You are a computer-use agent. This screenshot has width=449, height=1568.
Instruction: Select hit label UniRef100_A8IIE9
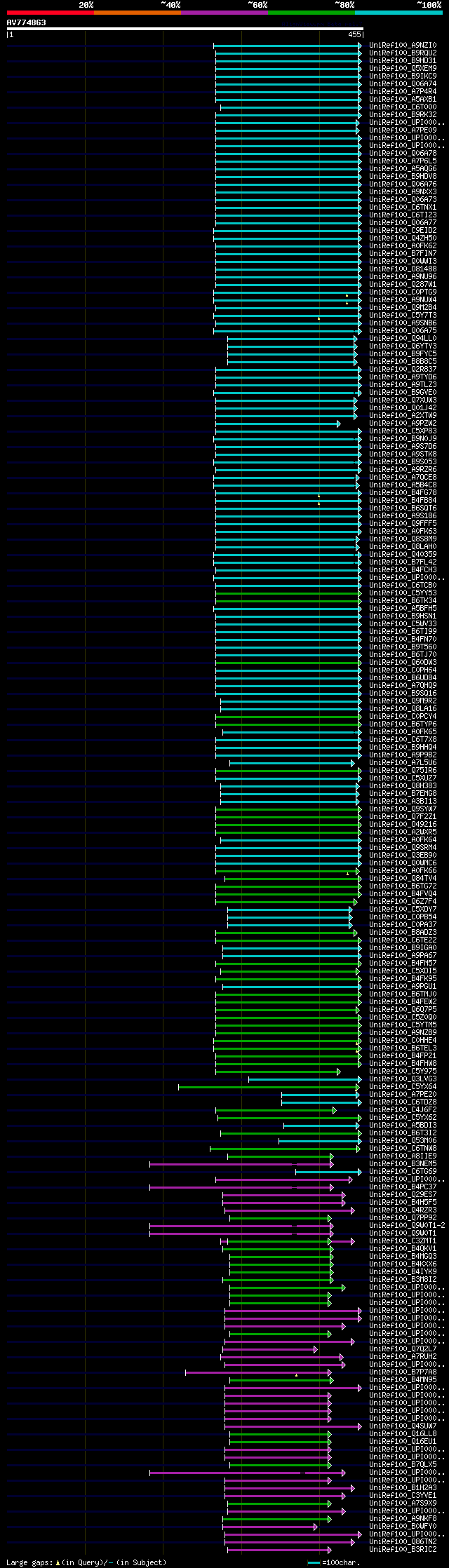pos(403,1156)
